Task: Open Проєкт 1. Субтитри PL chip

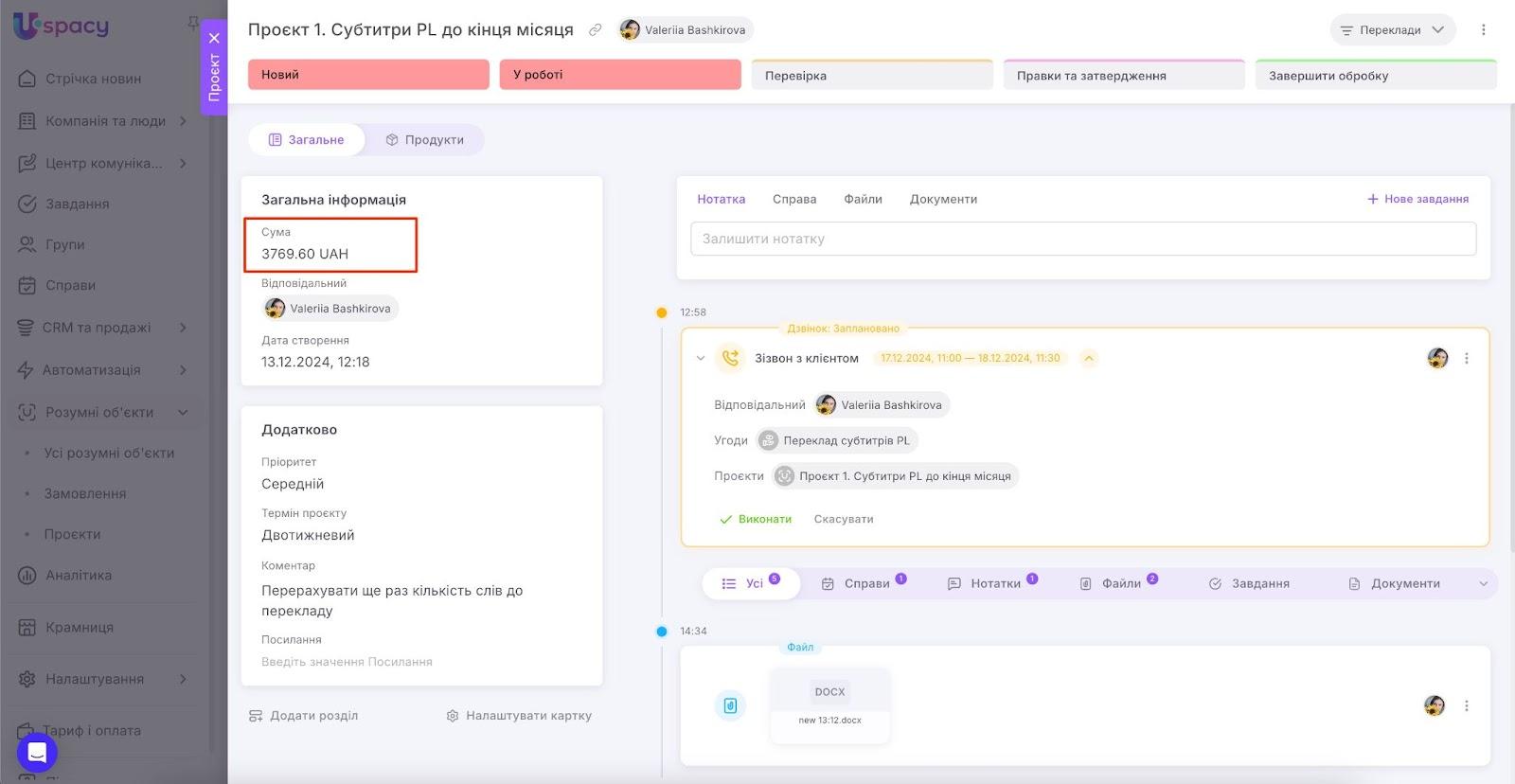Action: coord(895,476)
